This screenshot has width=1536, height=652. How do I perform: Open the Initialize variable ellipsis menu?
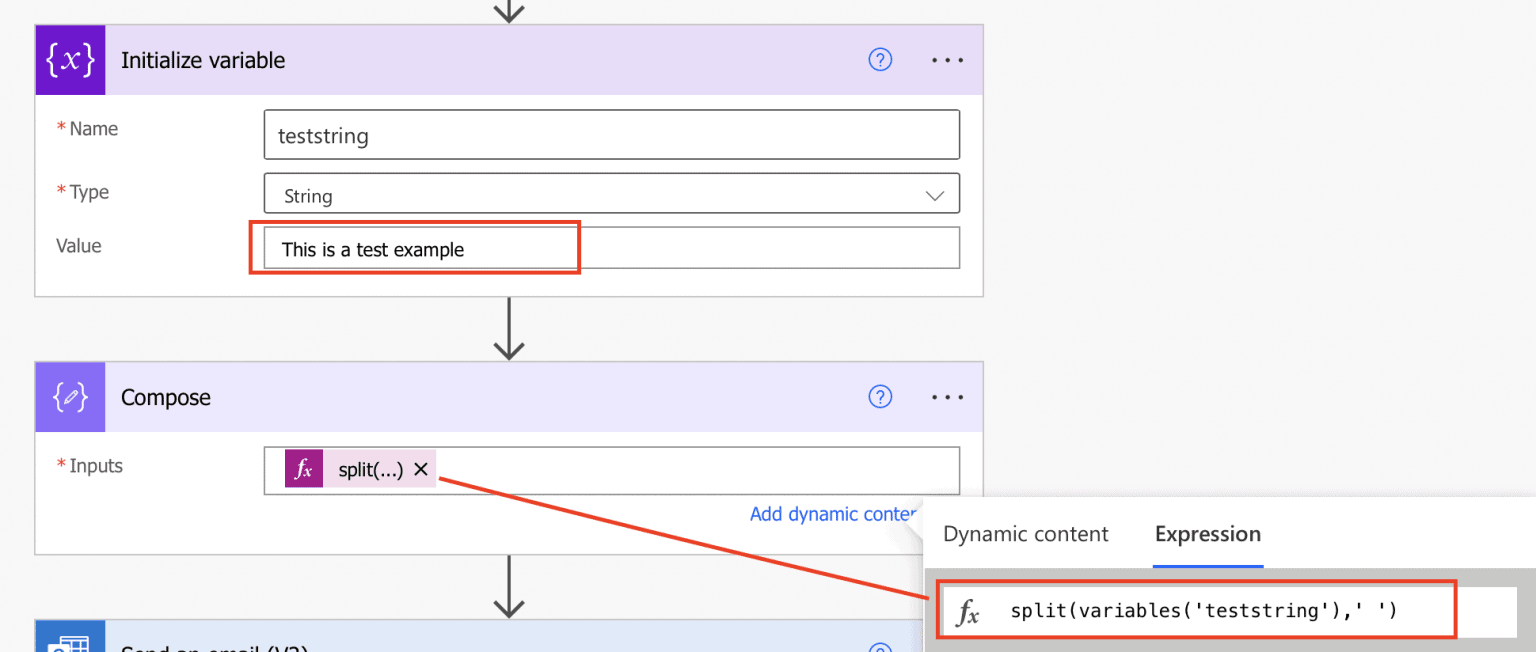click(x=947, y=60)
